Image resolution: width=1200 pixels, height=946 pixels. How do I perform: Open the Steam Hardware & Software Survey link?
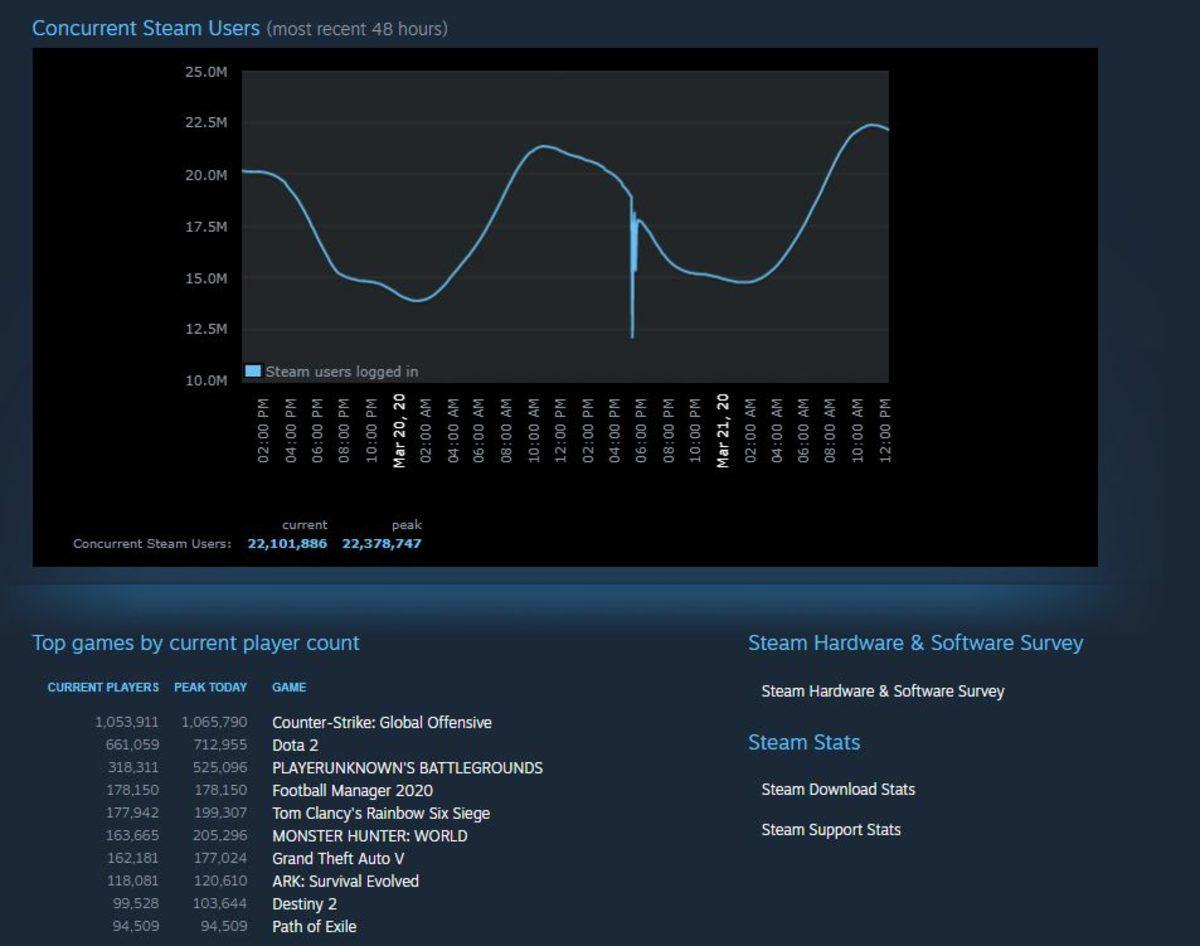(883, 691)
